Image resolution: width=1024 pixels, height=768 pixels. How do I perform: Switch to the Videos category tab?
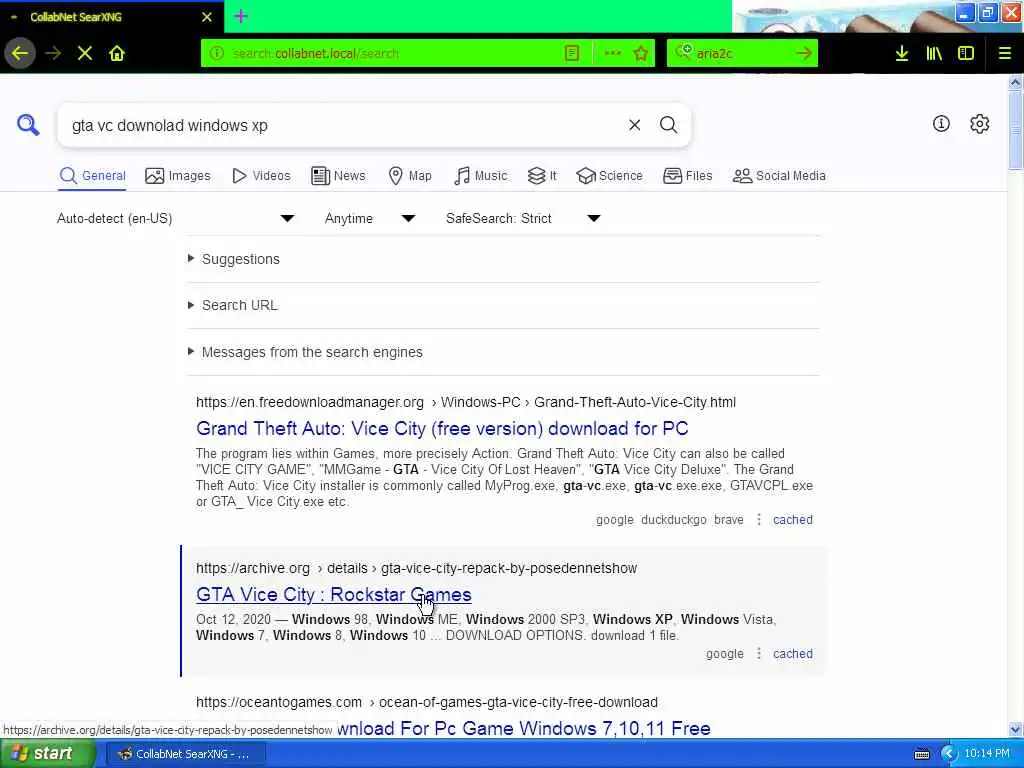tap(261, 176)
